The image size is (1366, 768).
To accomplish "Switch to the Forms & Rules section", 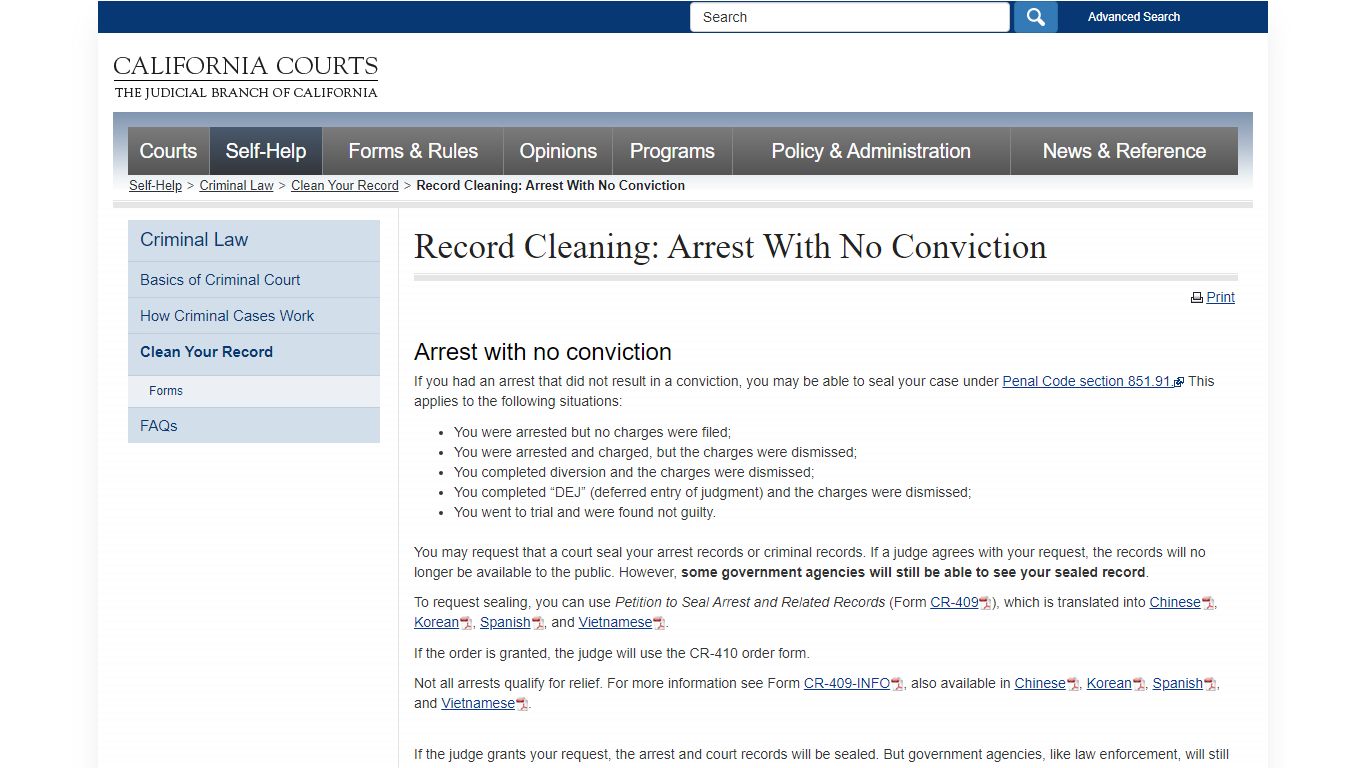I will pyautogui.click(x=413, y=150).
